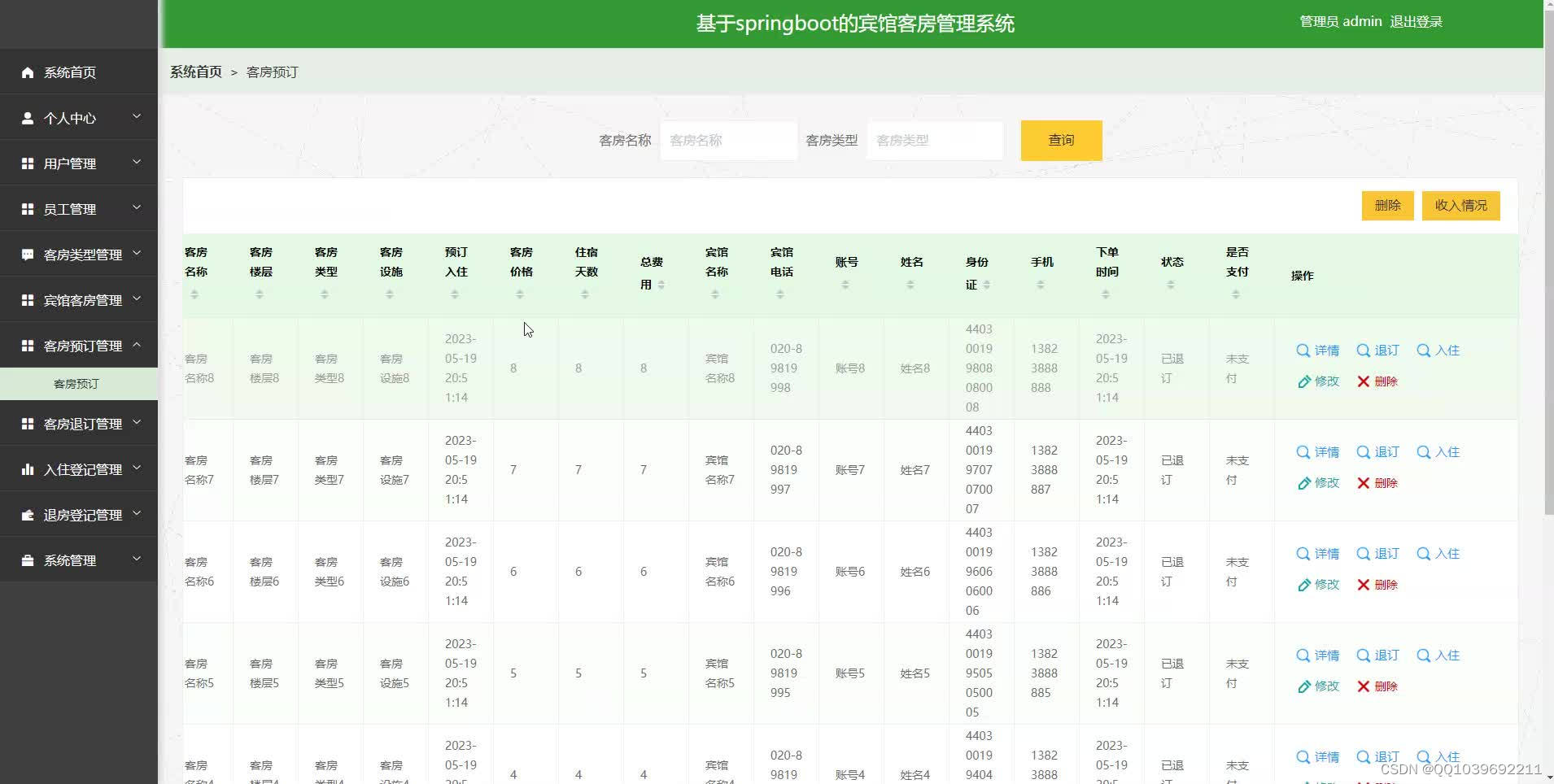Open the 退房登记管理 menu label
Image resolution: width=1554 pixels, height=784 pixels.
(83, 515)
